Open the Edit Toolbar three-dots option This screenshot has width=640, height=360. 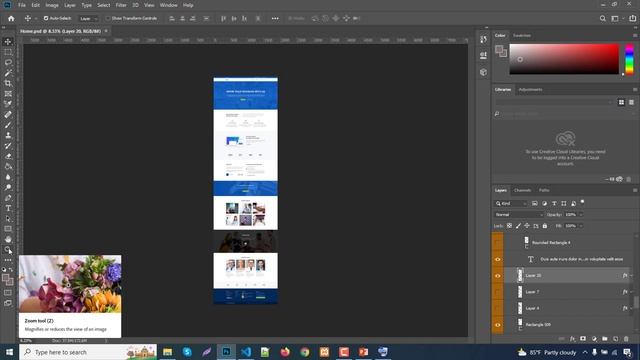tap(8, 260)
